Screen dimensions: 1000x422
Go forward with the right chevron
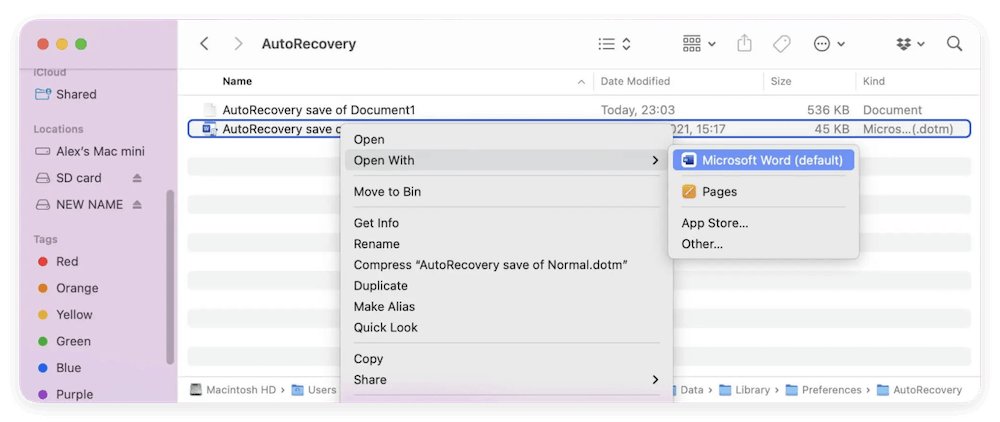point(239,43)
